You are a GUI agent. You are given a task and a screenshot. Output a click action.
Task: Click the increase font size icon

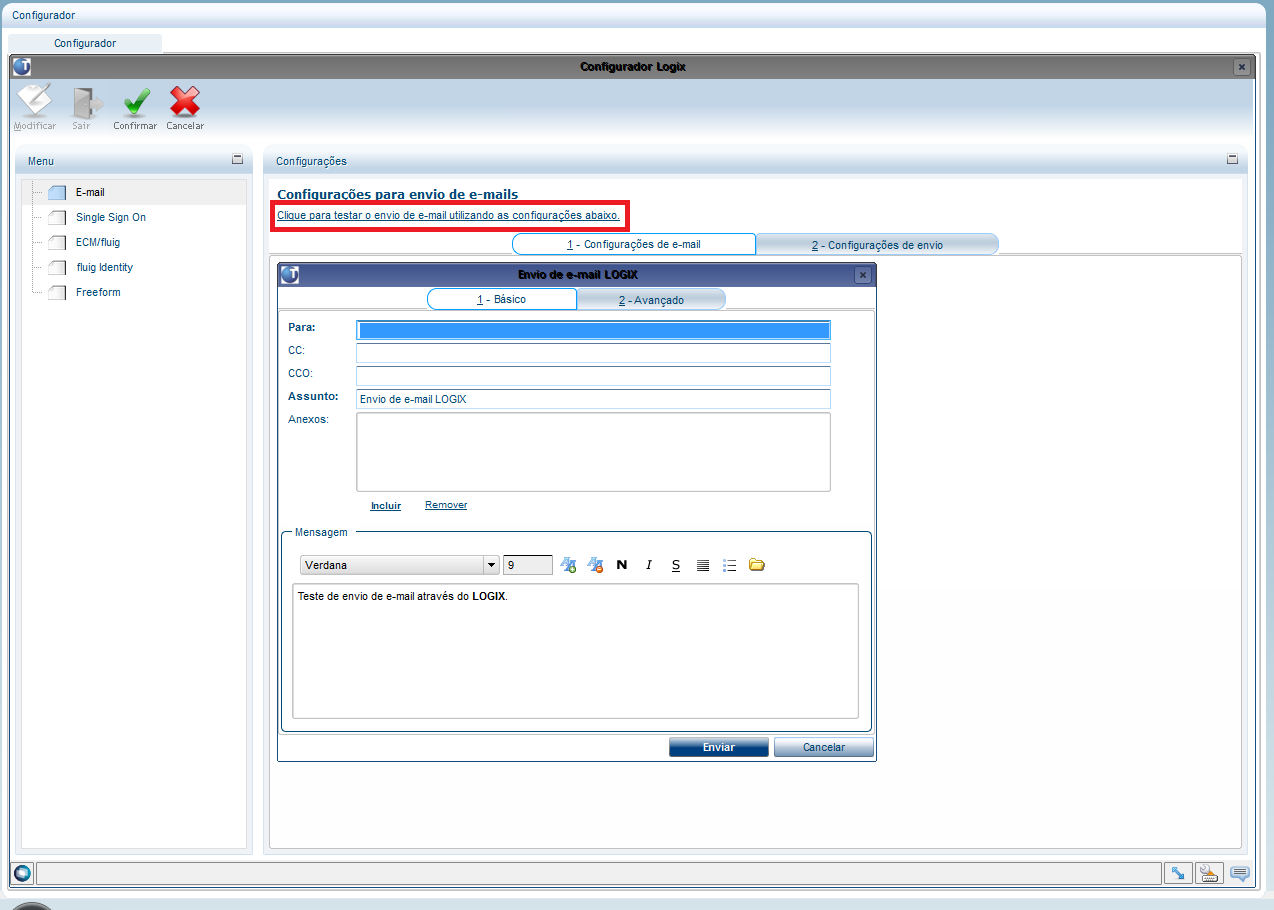pos(568,565)
